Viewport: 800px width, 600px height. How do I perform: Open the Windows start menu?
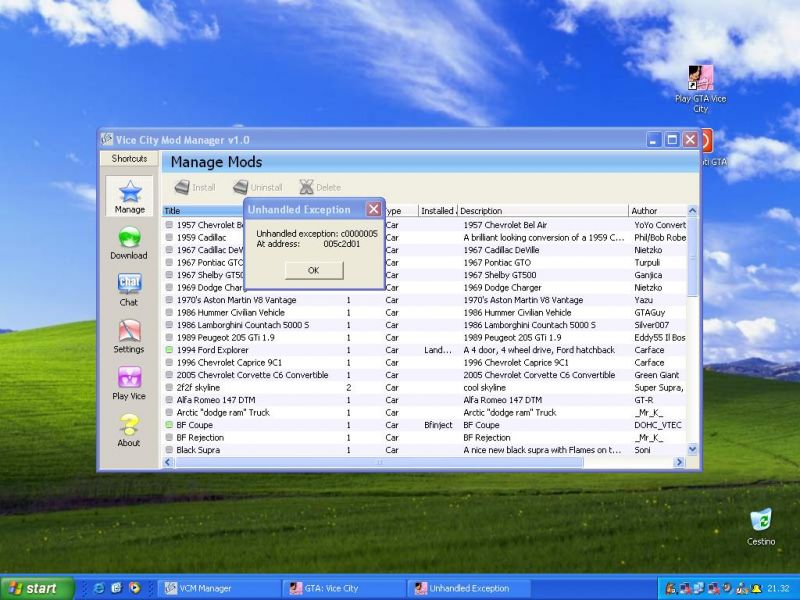tap(37, 588)
